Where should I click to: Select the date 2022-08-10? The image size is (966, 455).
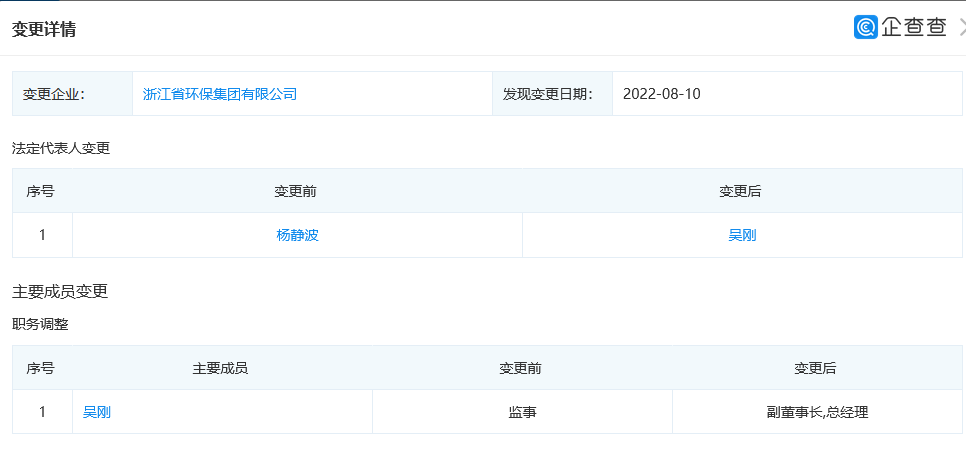point(662,94)
